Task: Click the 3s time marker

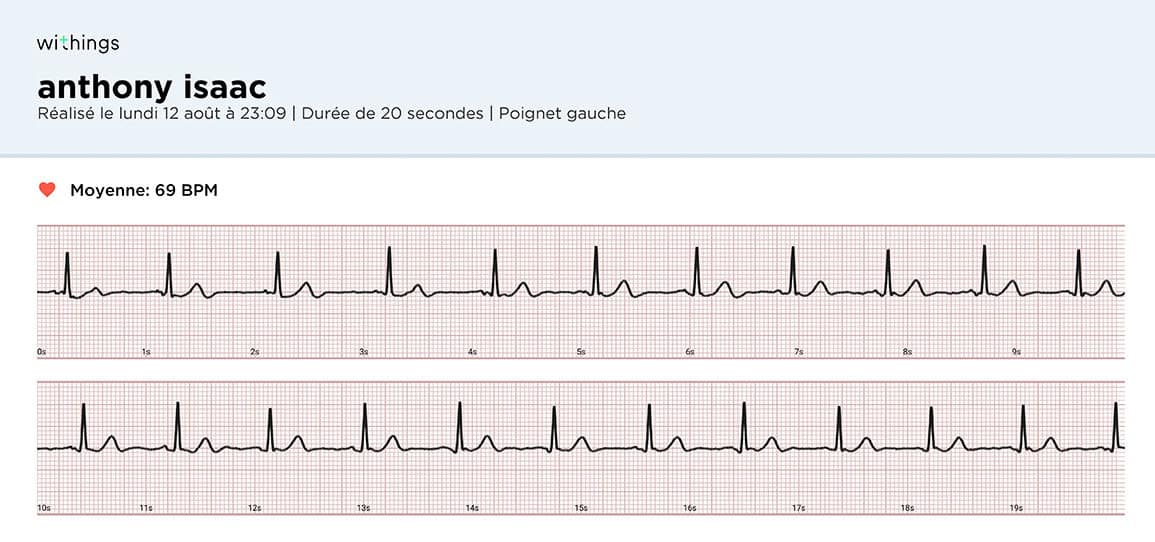Action: [x=363, y=353]
